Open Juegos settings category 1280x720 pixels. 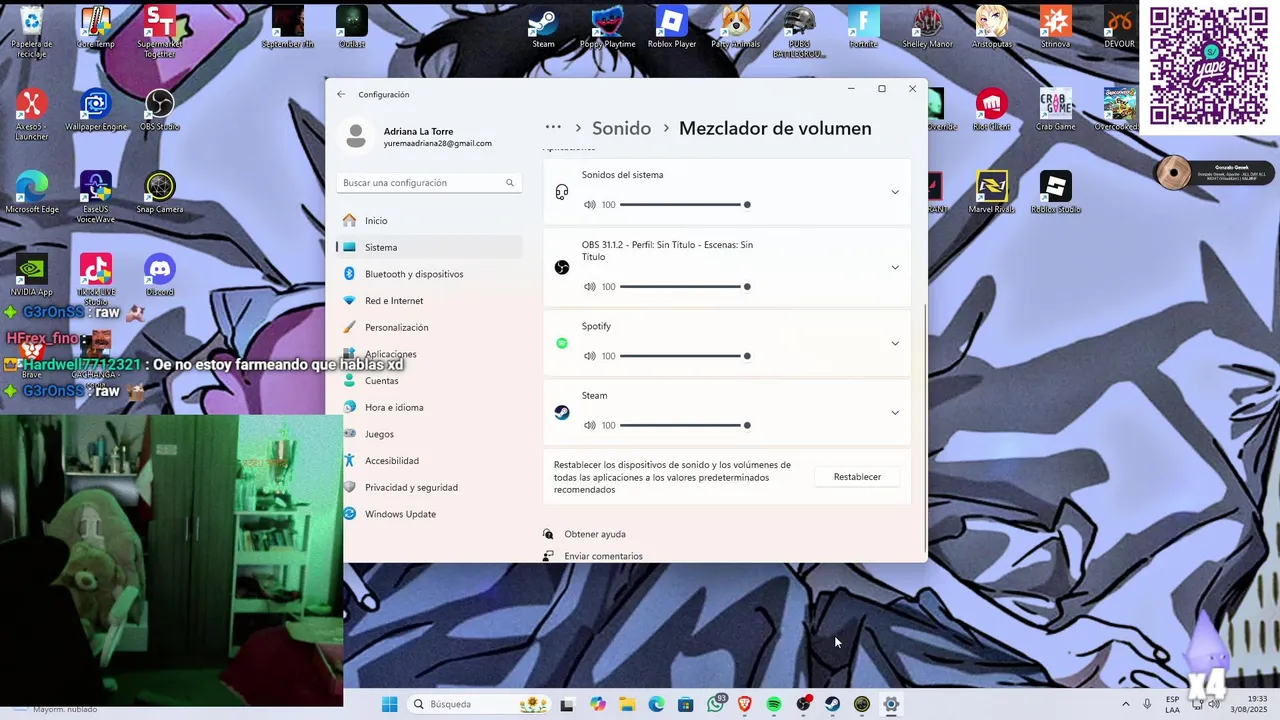pos(429,434)
